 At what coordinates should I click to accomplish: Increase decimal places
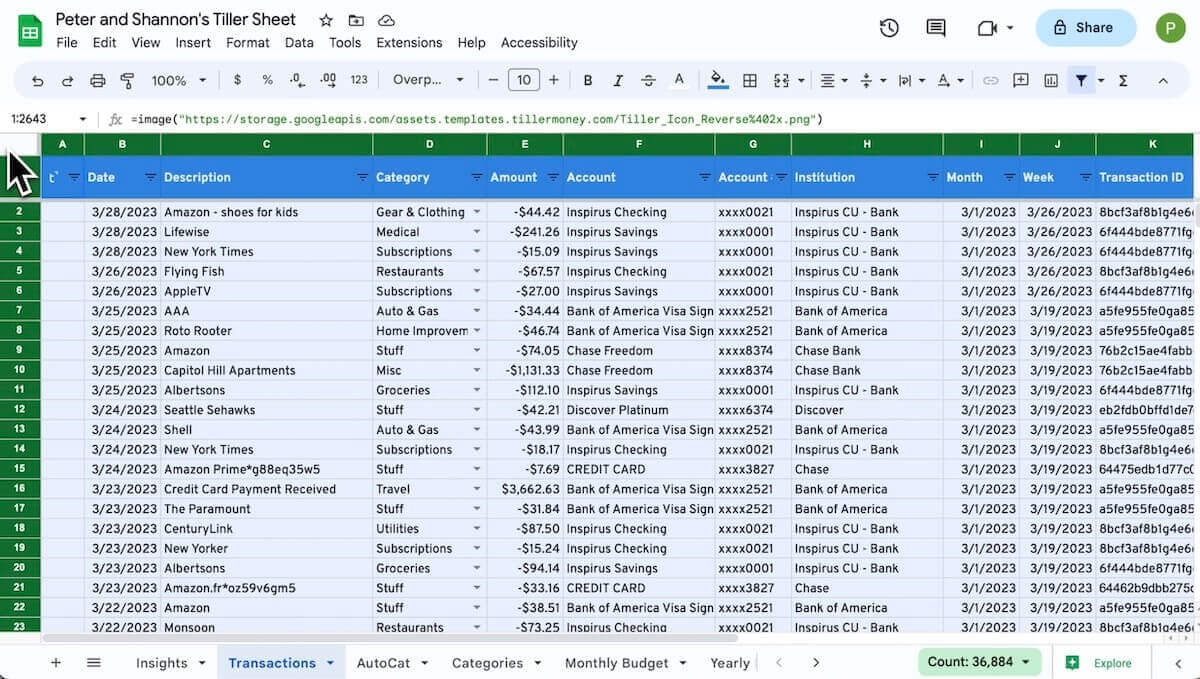pos(328,80)
